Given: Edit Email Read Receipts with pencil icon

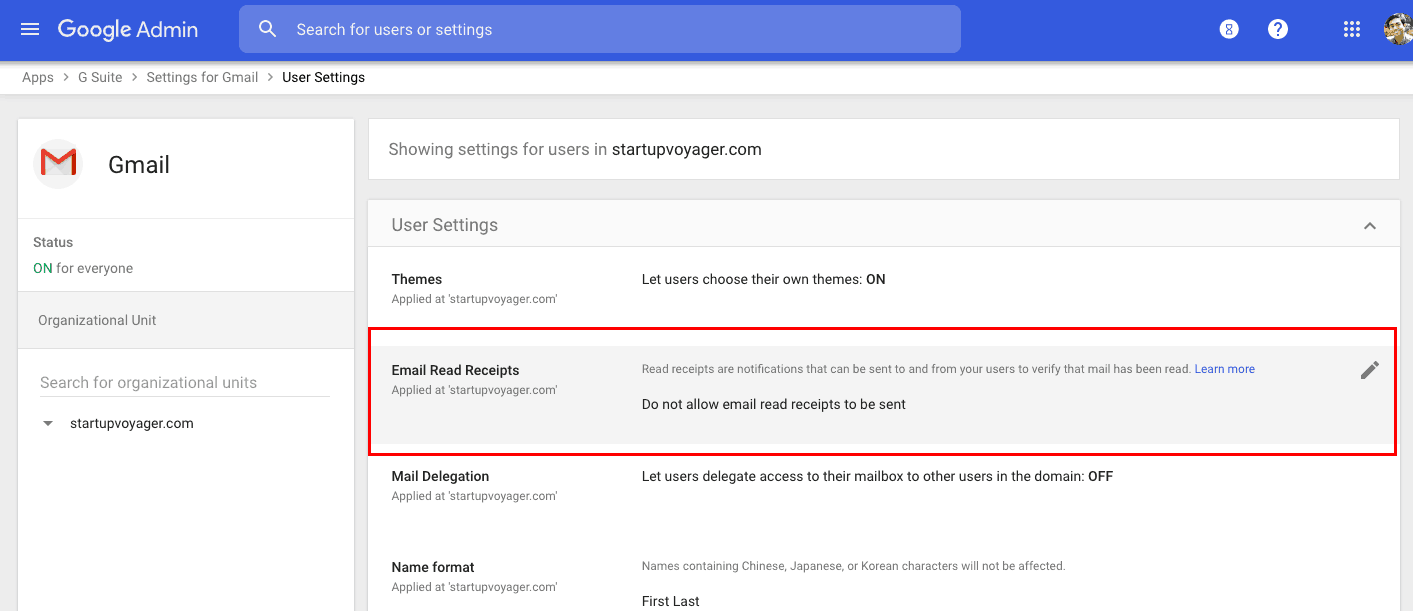Looking at the screenshot, I should pos(1369,370).
